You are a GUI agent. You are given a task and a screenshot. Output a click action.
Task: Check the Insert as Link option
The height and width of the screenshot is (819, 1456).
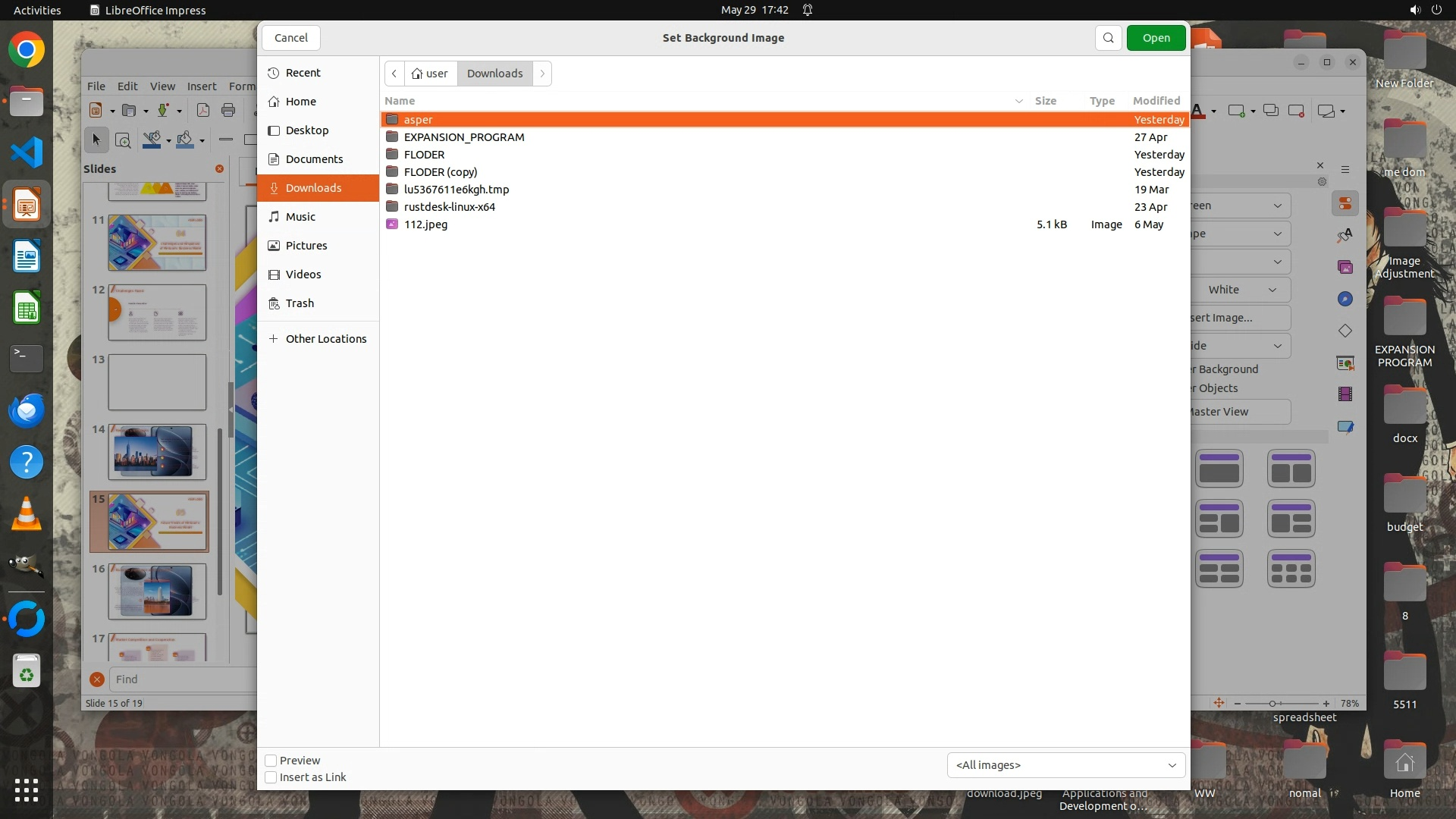[271, 777]
